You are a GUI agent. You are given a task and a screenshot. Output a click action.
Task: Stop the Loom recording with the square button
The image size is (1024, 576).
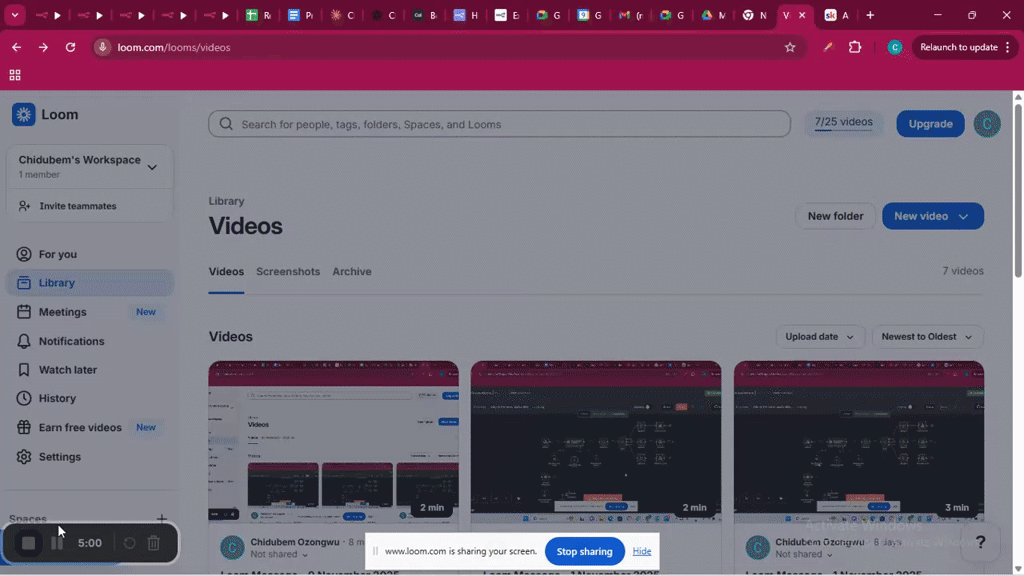28,543
